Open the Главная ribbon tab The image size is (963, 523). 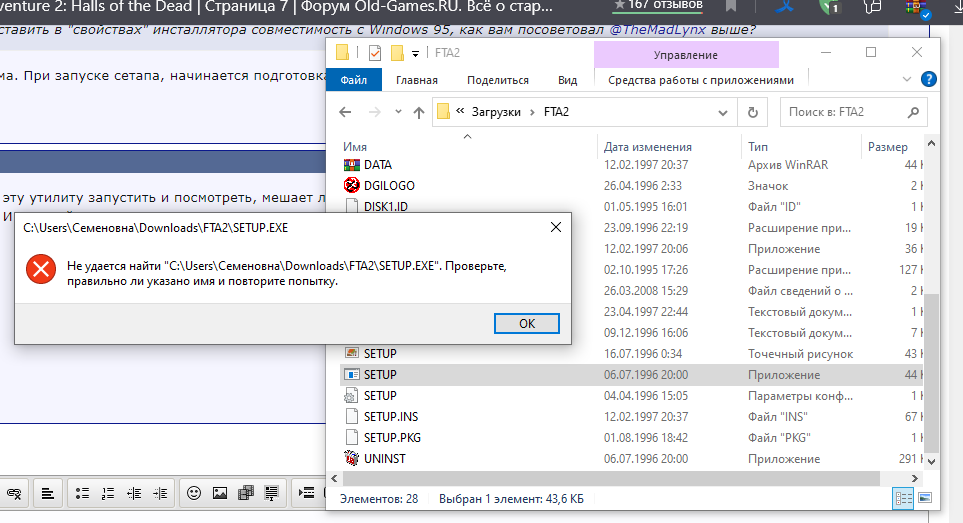coord(417,80)
